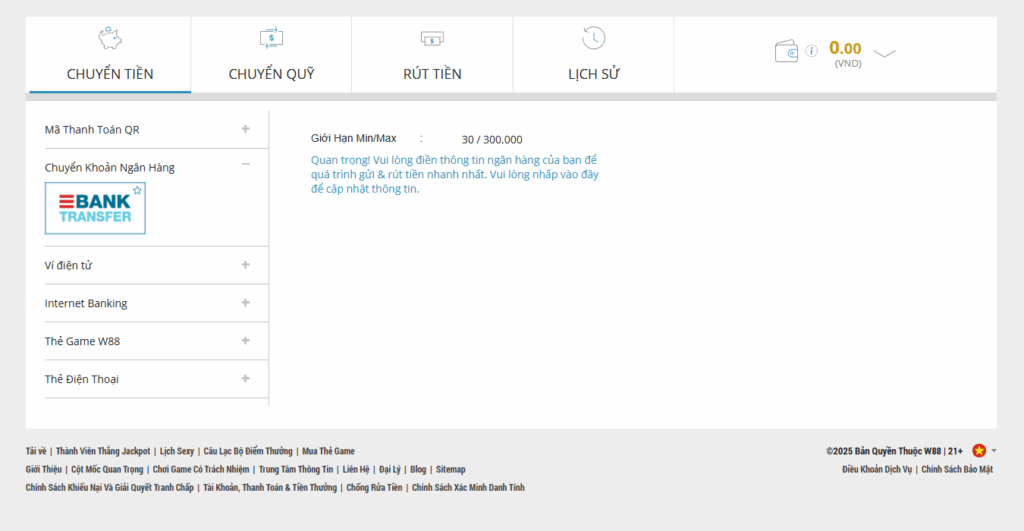Open the Chính Sách Bảo Mật link
The height and width of the screenshot is (531, 1024).
tap(956, 469)
